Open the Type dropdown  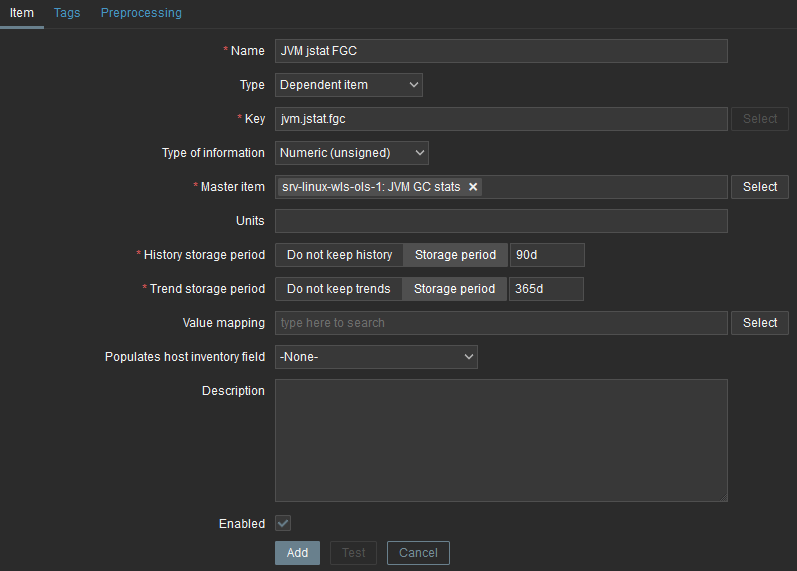tap(348, 85)
